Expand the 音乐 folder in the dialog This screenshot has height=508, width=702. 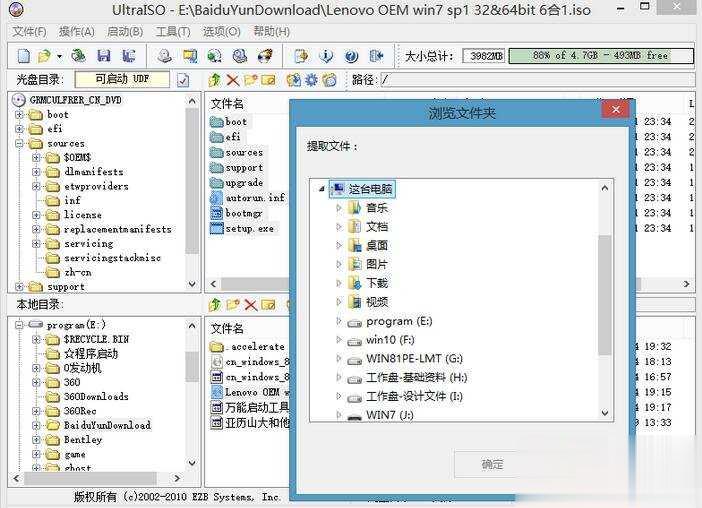coord(339,208)
